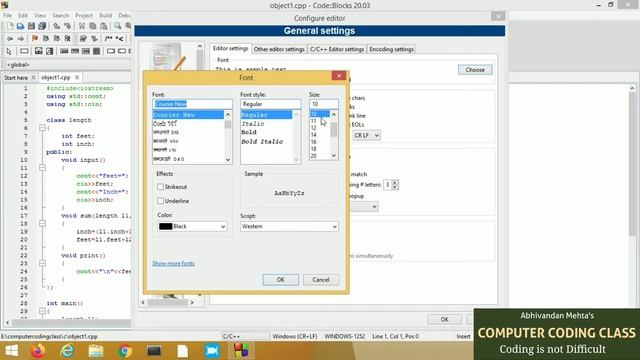
Task: Click the Clear all bookmarks icon
Action: pyautogui.click(x=68, y=39)
